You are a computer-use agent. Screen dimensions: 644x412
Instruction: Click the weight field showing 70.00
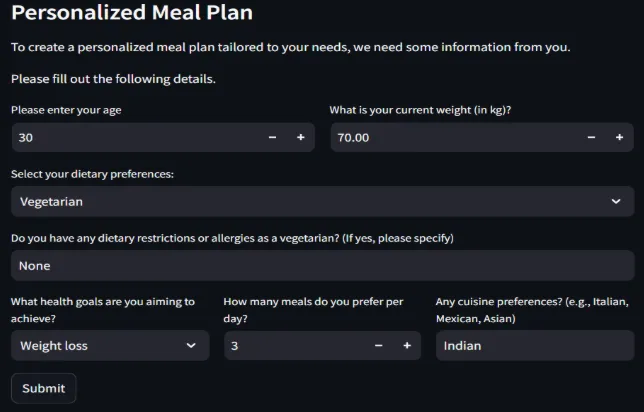pos(450,137)
